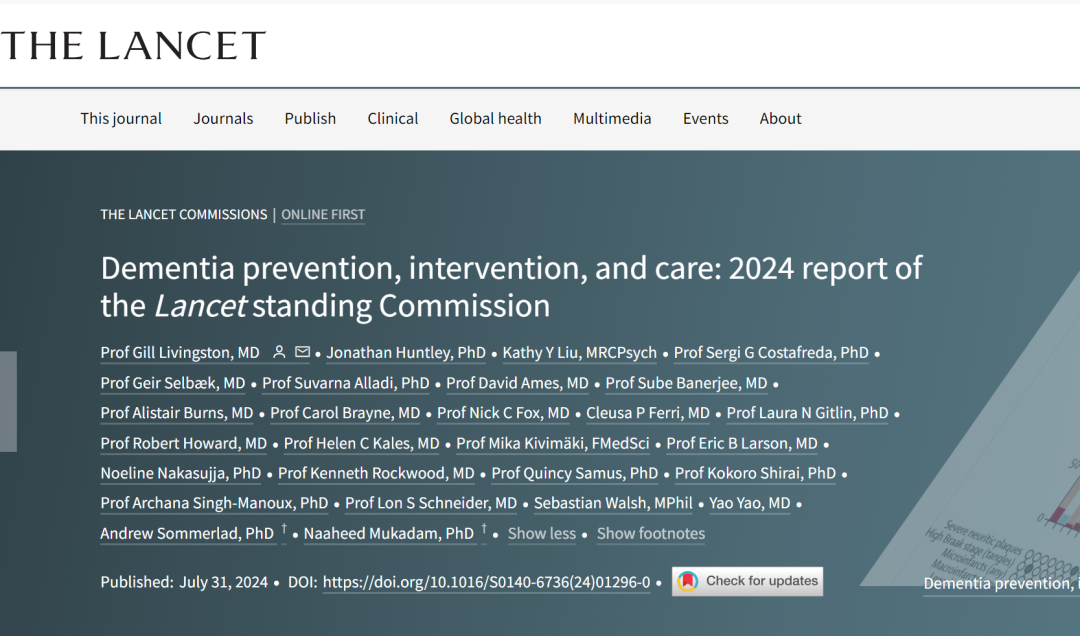Select author Jonathan Huntley, PhD
The height and width of the screenshot is (636, 1080).
click(406, 353)
